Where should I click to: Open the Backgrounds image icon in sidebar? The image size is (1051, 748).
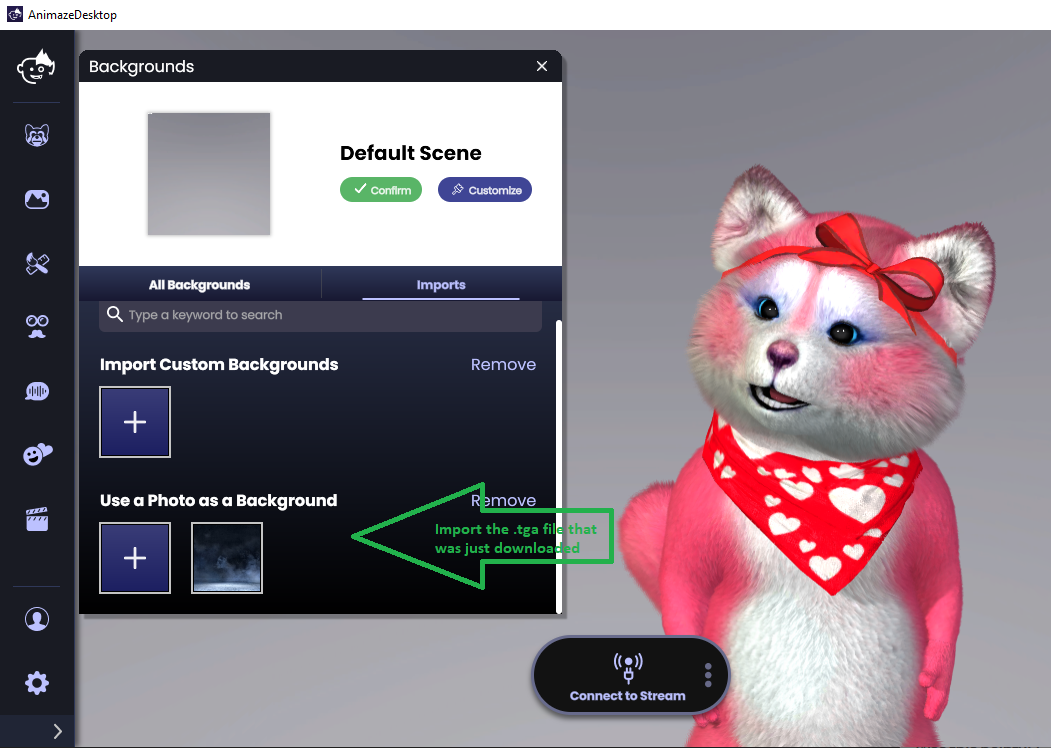pyautogui.click(x=37, y=199)
